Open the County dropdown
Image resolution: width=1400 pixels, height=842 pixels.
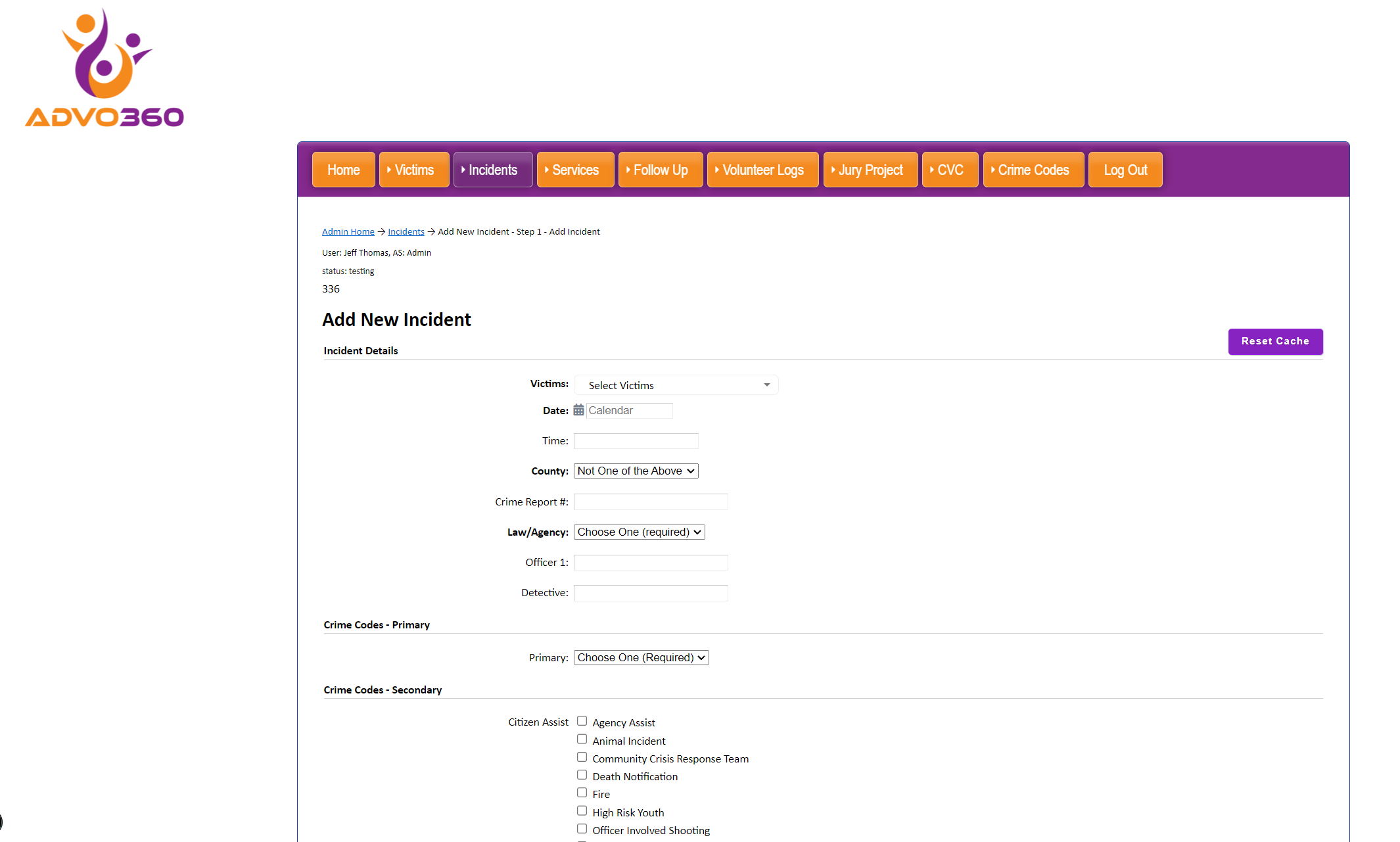(636, 471)
